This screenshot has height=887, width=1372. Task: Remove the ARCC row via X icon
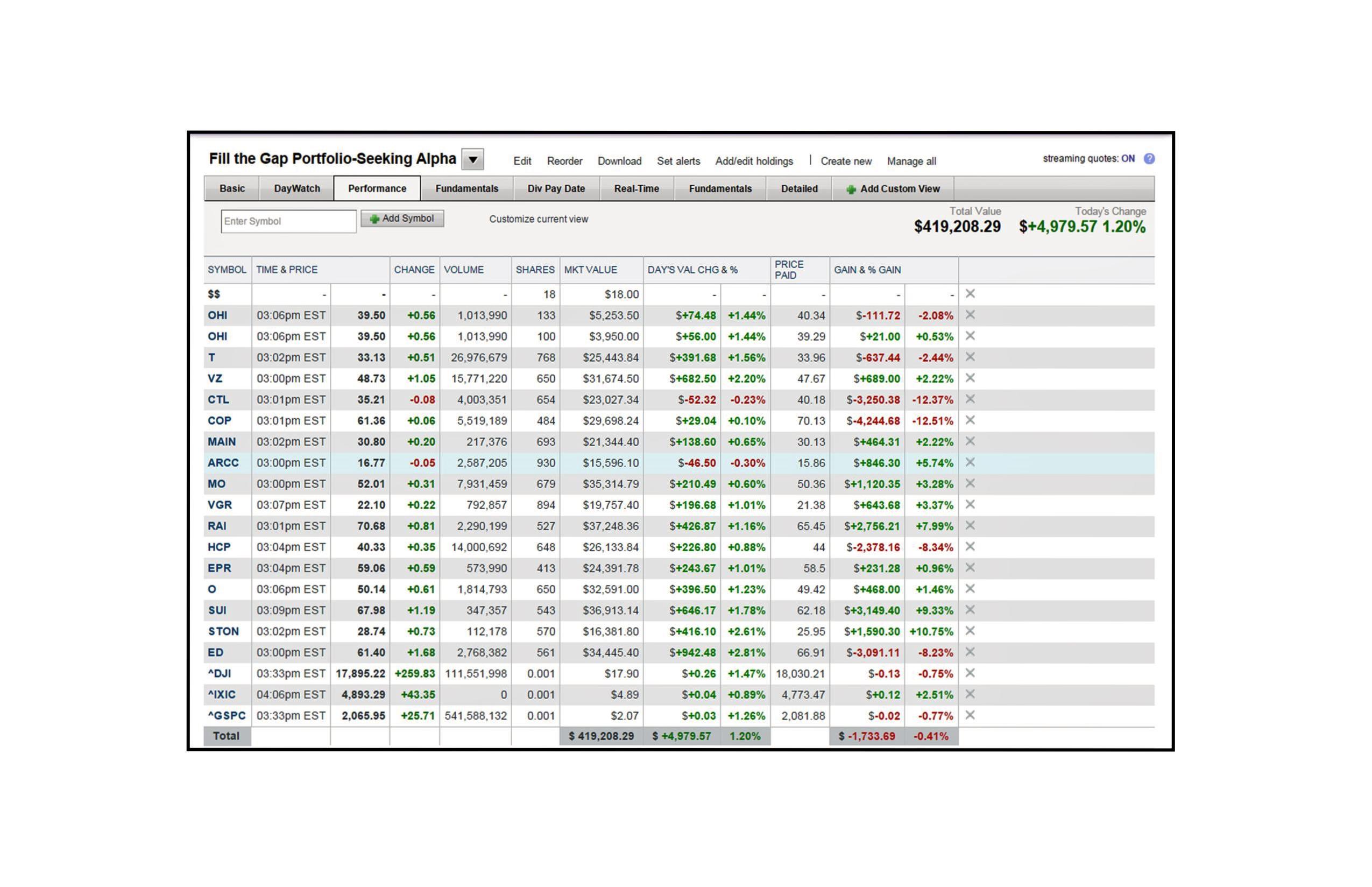[x=970, y=462]
